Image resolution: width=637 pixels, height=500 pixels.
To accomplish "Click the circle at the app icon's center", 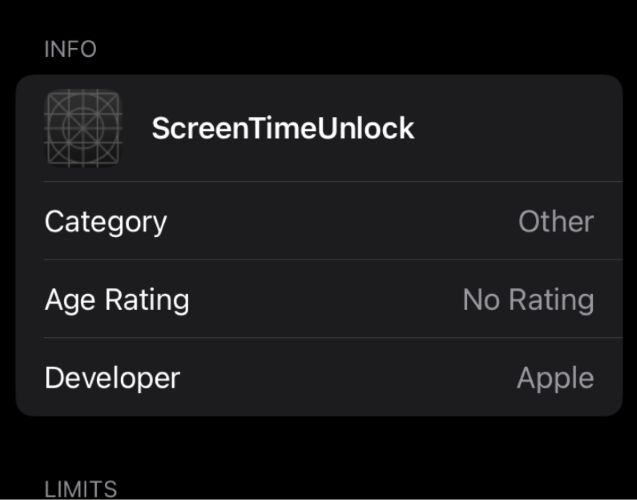I will 83,129.
